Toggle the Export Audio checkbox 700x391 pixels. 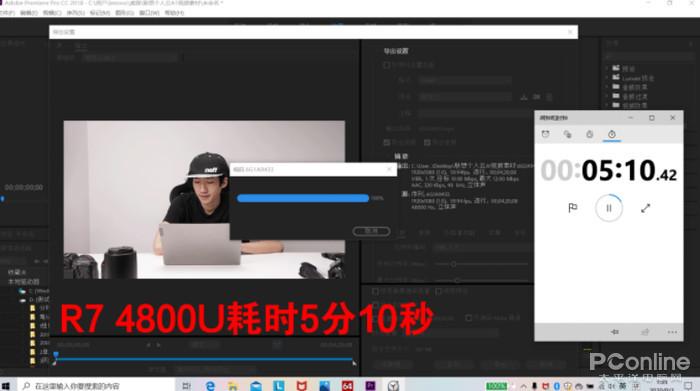point(427,142)
